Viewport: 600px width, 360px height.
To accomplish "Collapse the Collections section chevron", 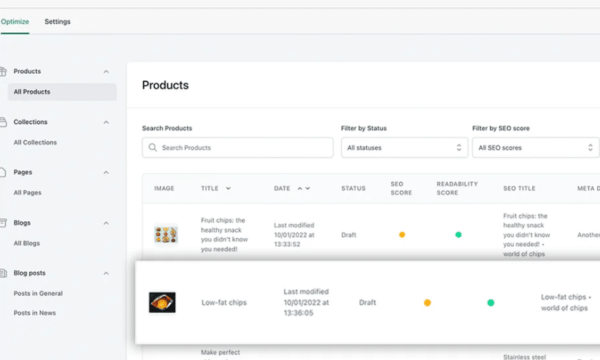I will (106, 122).
